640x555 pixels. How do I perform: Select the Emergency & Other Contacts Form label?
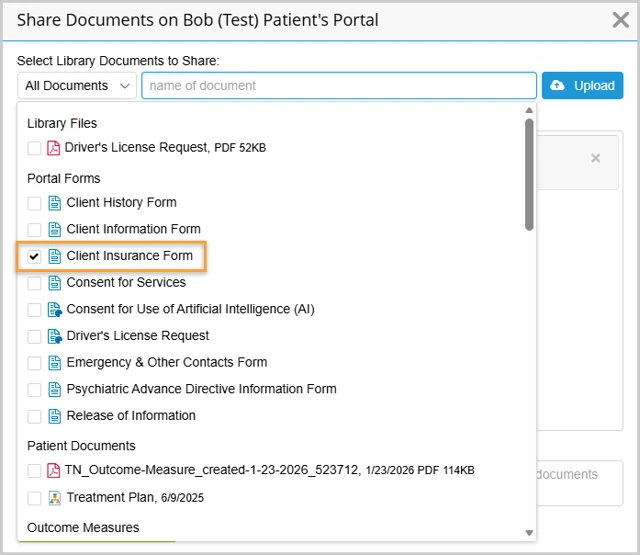coord(167,362)
